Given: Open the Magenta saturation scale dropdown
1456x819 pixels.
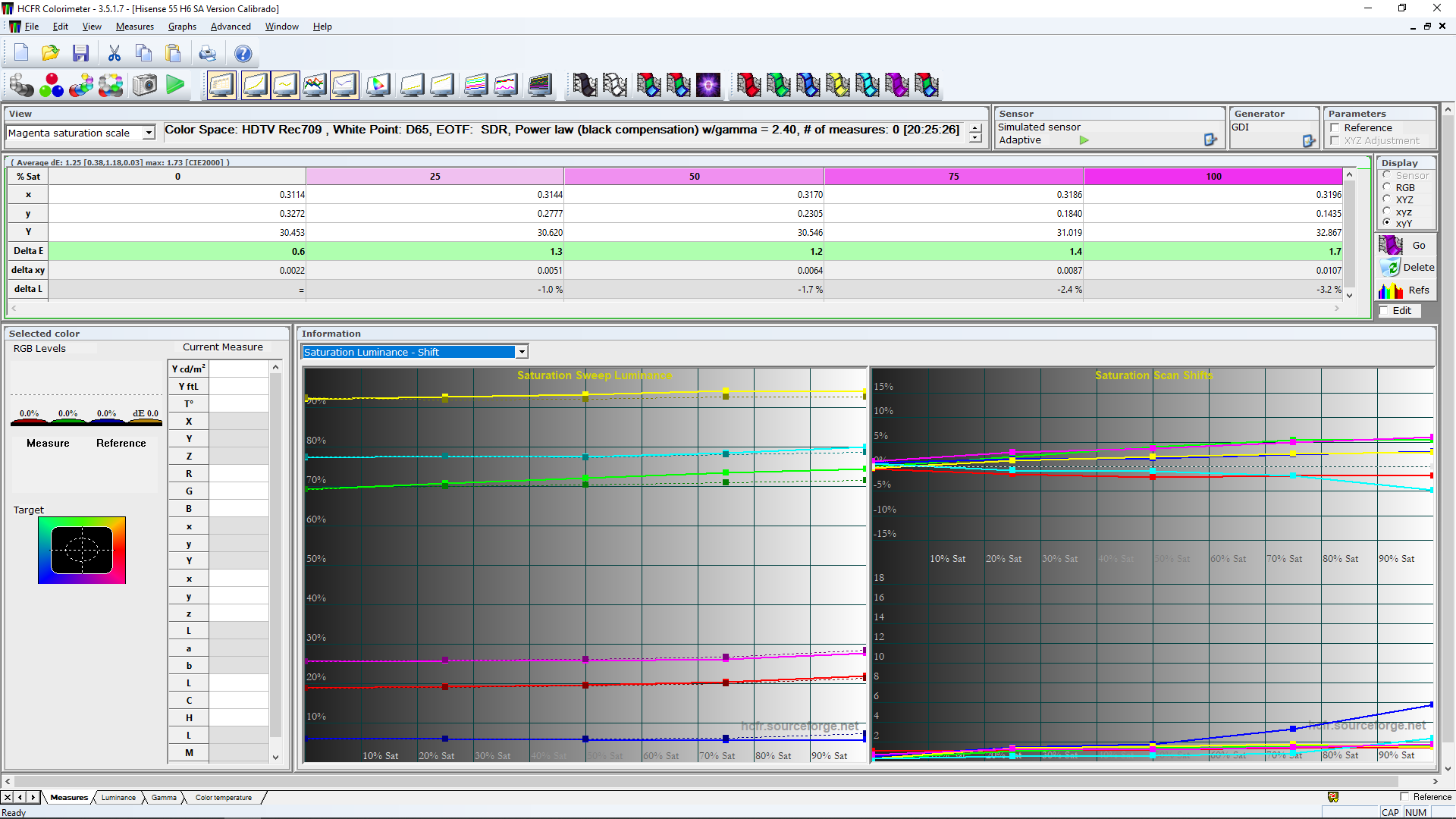Looking at the screenshot, I should click(x=149, y=133).
